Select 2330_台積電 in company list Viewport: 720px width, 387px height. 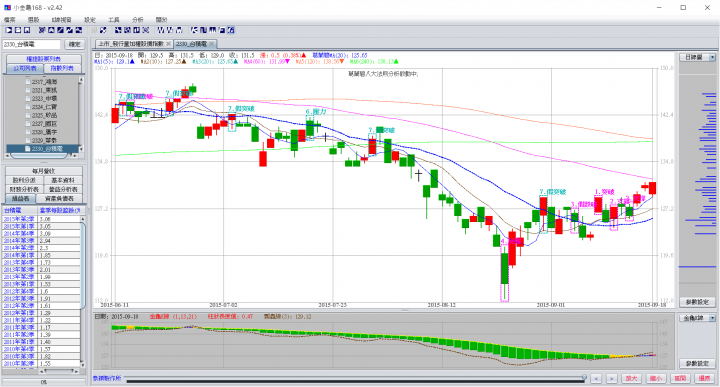click(42, 149)
